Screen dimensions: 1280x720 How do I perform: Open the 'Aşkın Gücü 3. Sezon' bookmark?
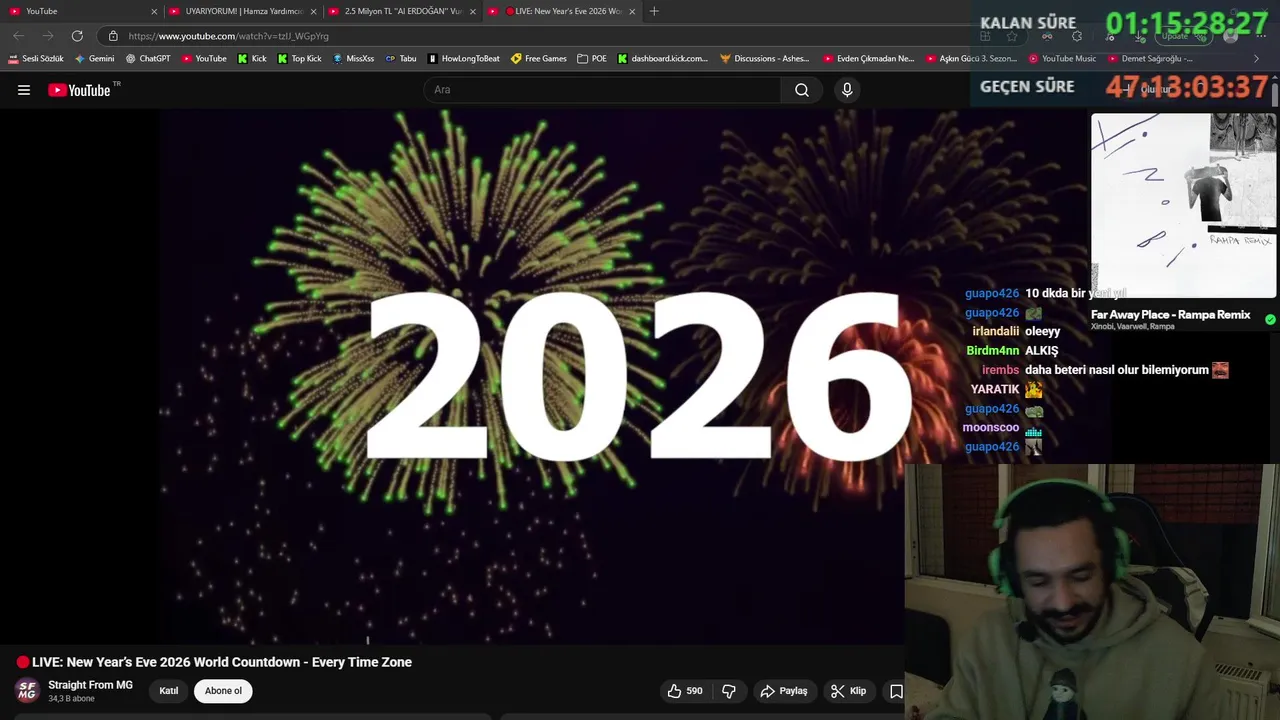tap(972, 59)
